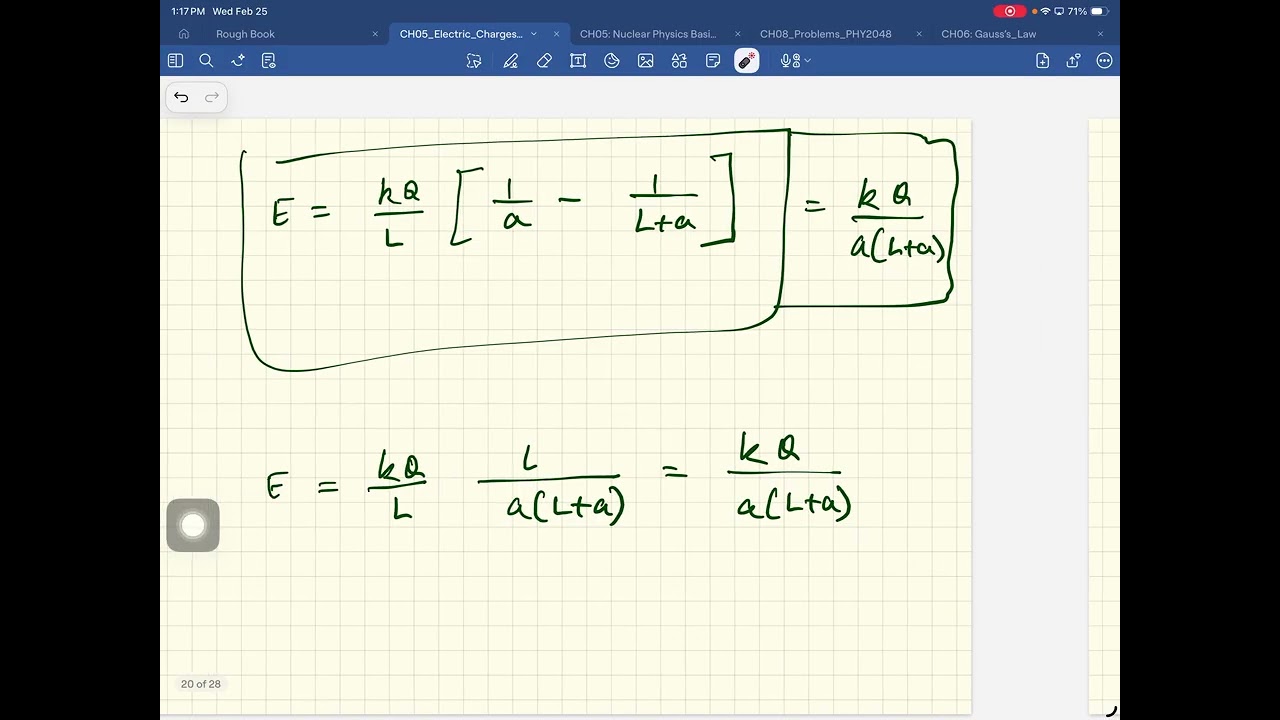Open the search tool
This screenshot has height=720, width=1280.
click(x=206, y=61)
